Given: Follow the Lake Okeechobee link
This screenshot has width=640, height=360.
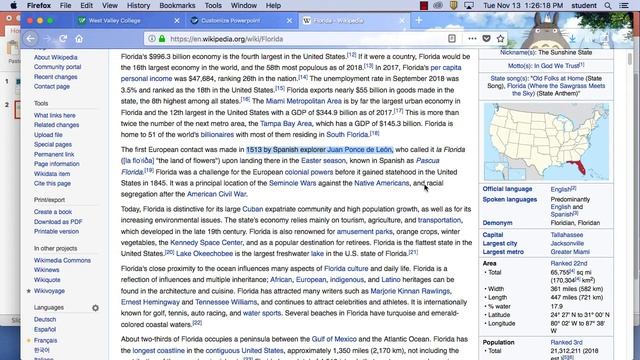Looking at the screenshot, I should coord(204,253).
